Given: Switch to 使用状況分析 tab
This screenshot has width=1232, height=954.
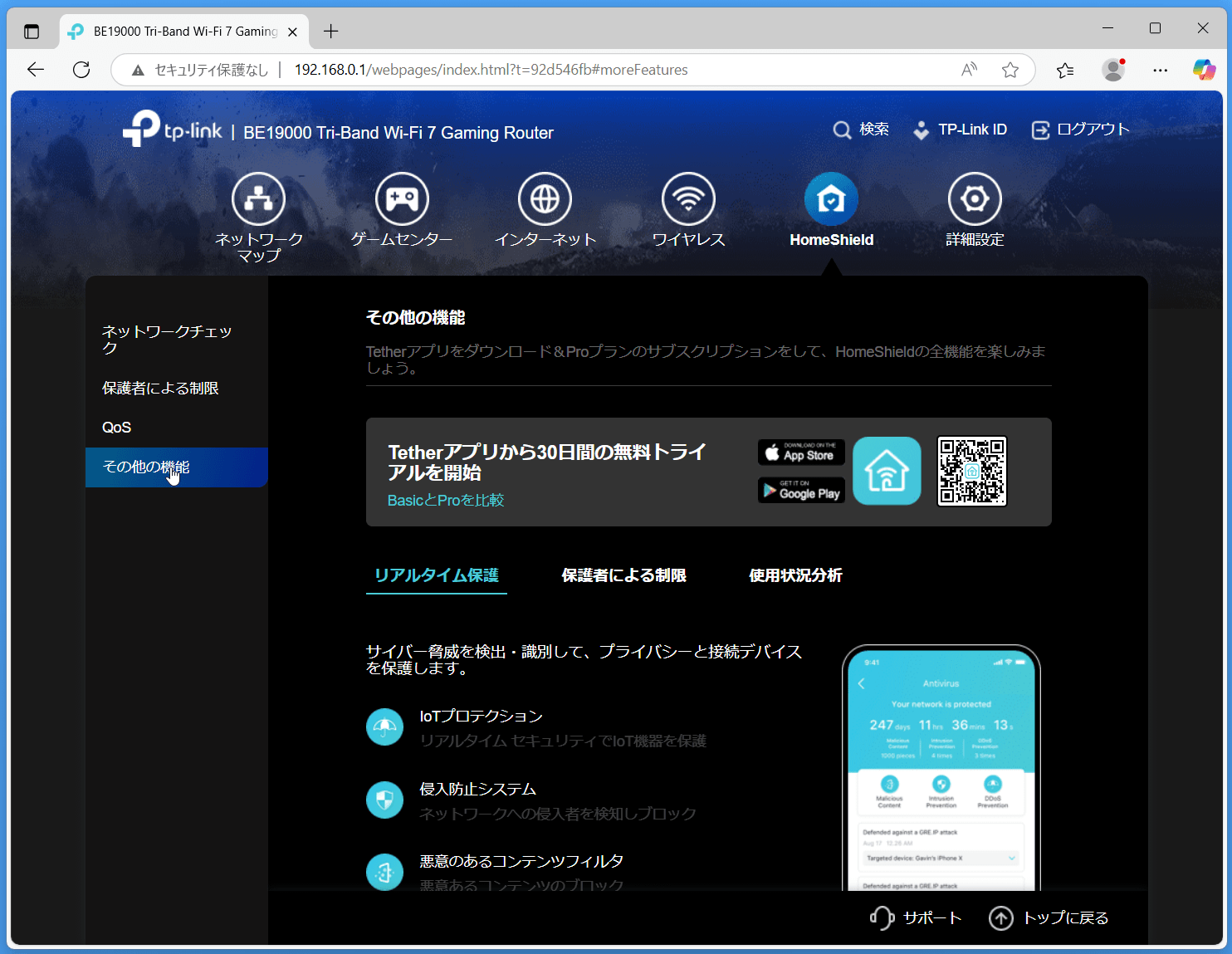Looking at the screenshot, I should (x=795, y=575).
